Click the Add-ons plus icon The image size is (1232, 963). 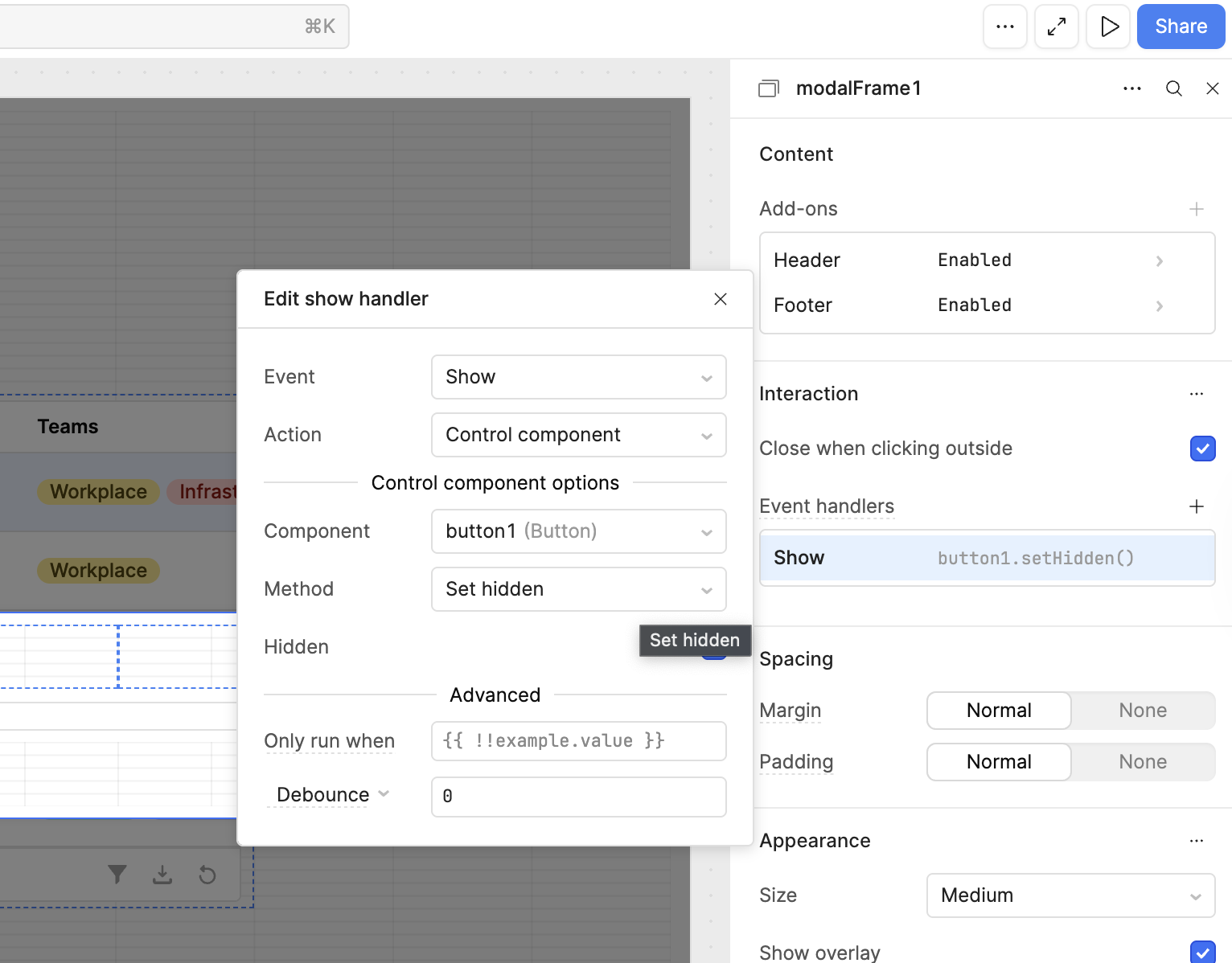coord(1196,209)
